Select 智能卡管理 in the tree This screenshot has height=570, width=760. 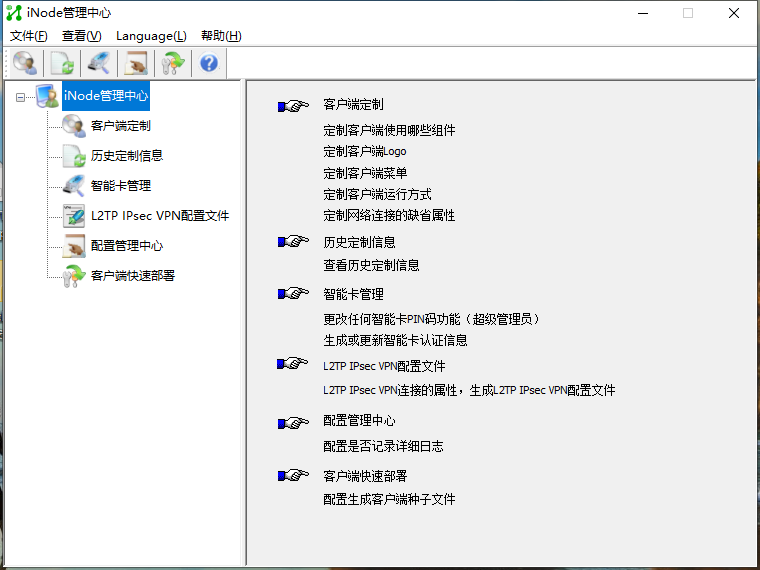point(121,186)
